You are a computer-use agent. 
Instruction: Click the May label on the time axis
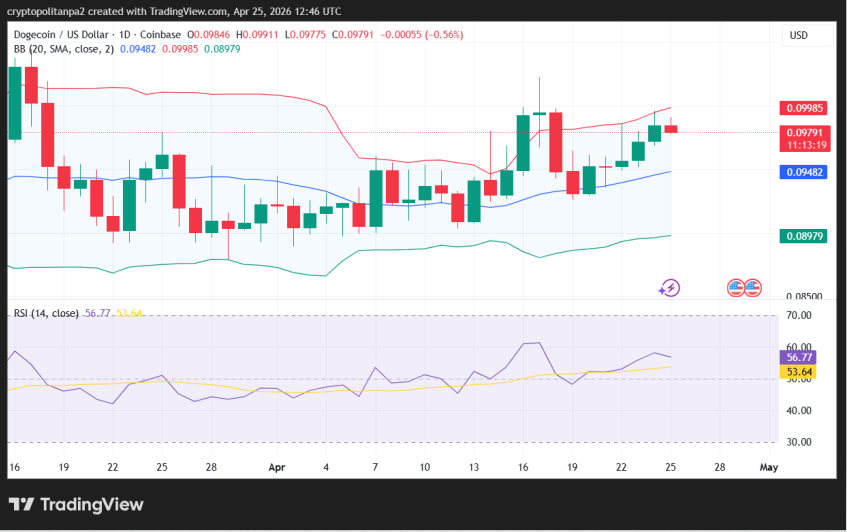click(x=768, y=467)
